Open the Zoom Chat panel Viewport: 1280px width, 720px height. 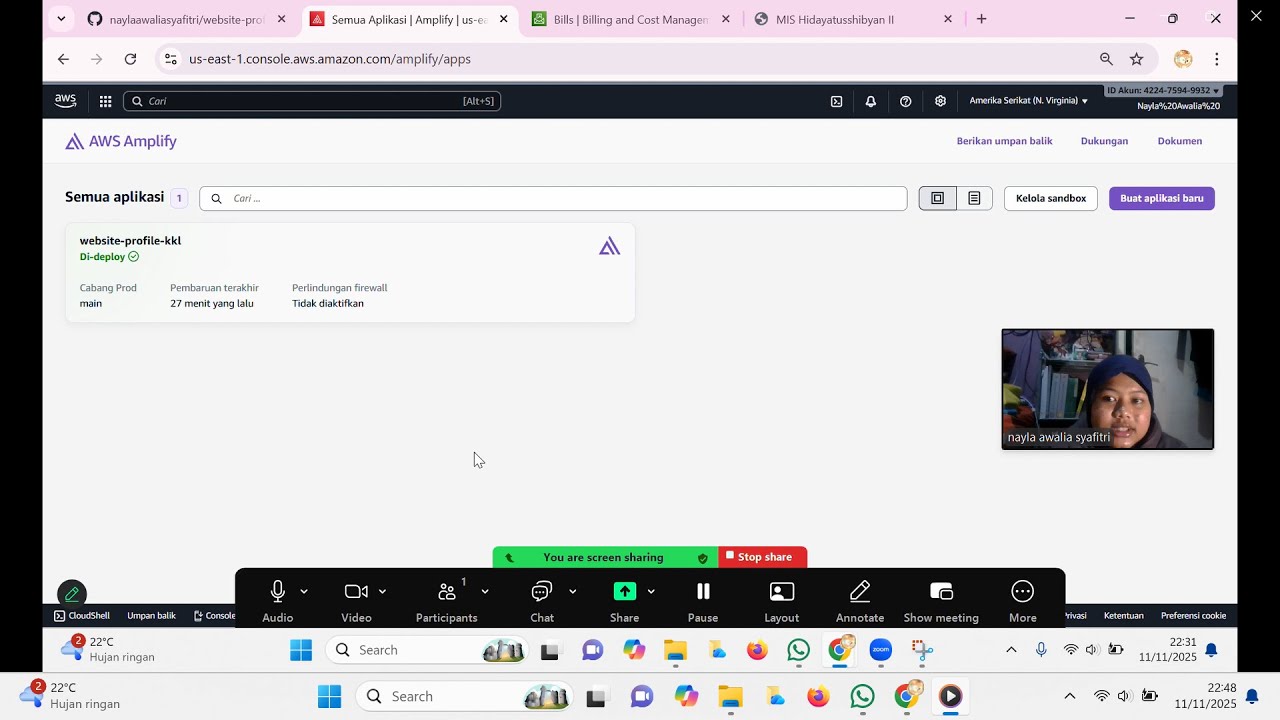click(x=542, y=600)
